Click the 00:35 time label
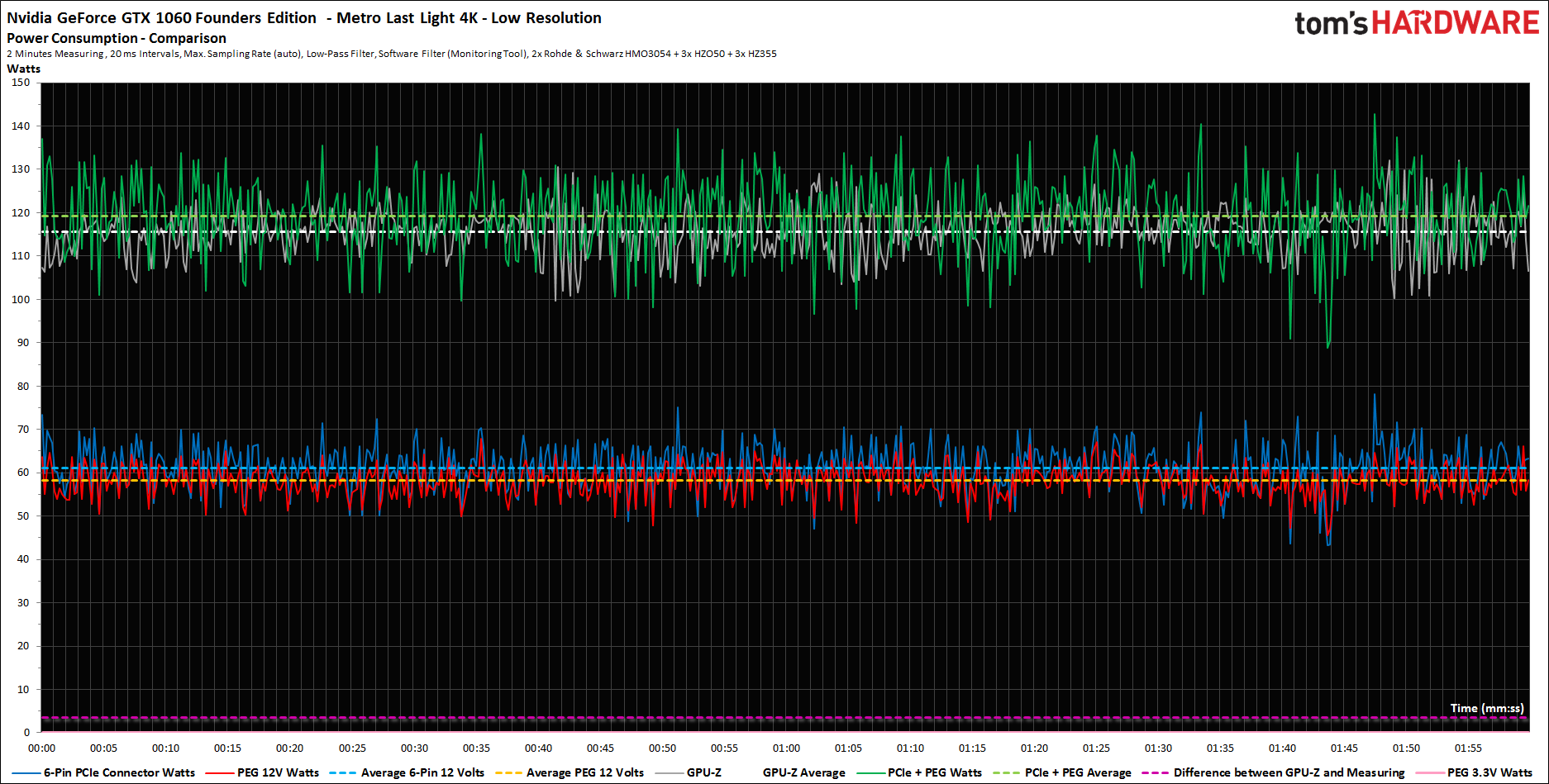 point(476,748)
